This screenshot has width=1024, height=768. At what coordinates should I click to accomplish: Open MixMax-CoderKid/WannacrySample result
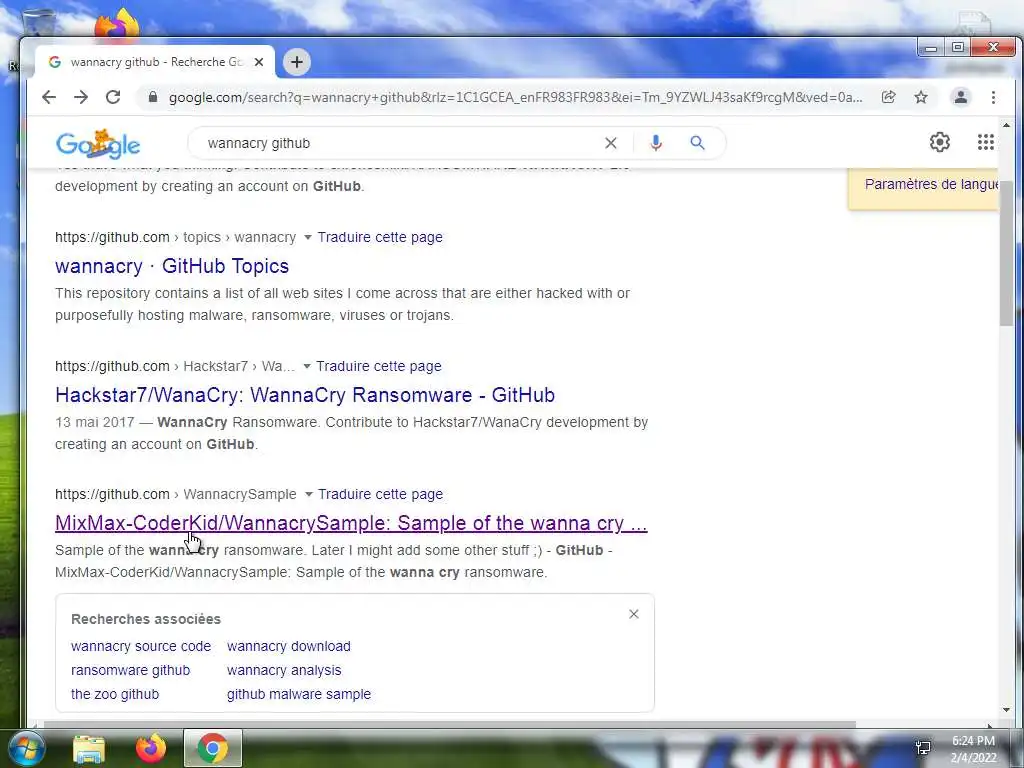coord(351,523)
